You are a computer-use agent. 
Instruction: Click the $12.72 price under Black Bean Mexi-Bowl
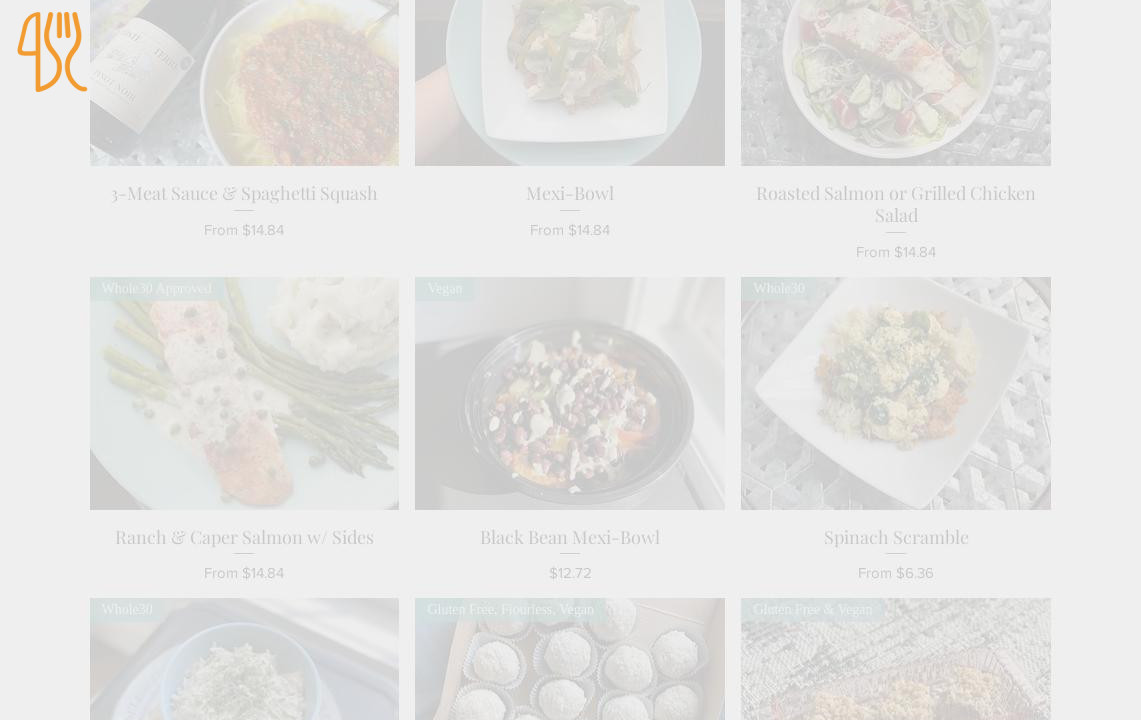pos(570,574)
